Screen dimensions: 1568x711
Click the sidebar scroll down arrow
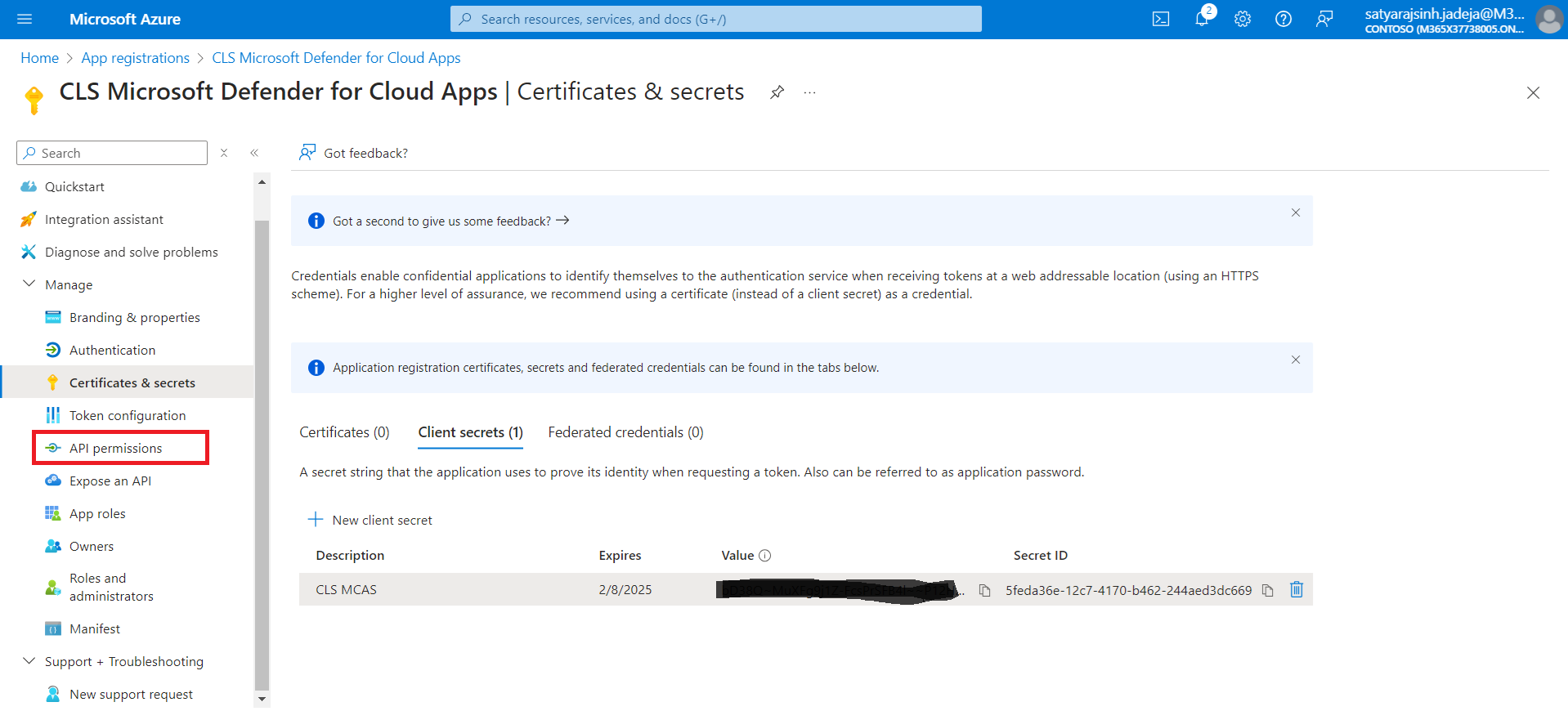(262, 699)
